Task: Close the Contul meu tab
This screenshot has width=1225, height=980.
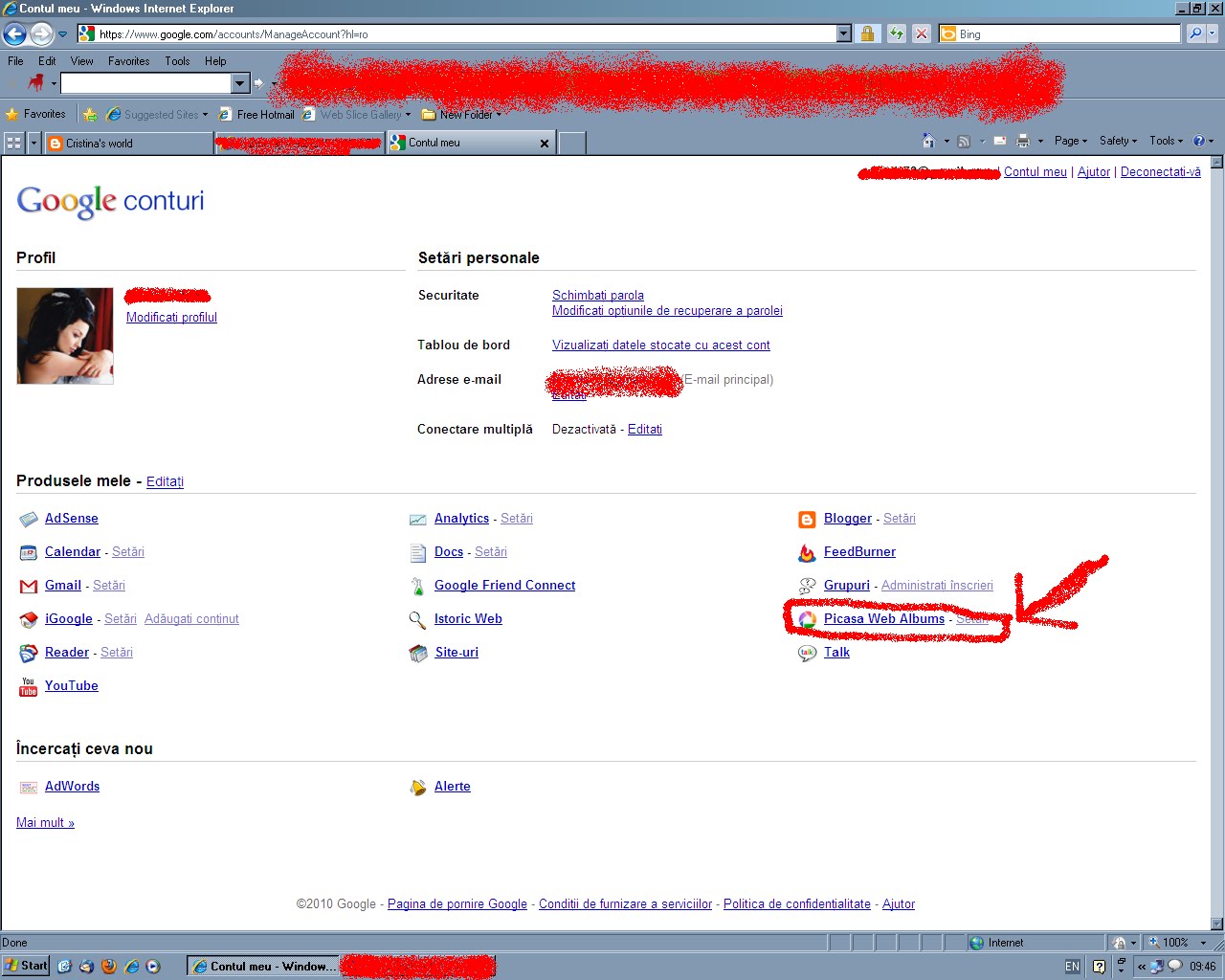Action: [545, 144]
